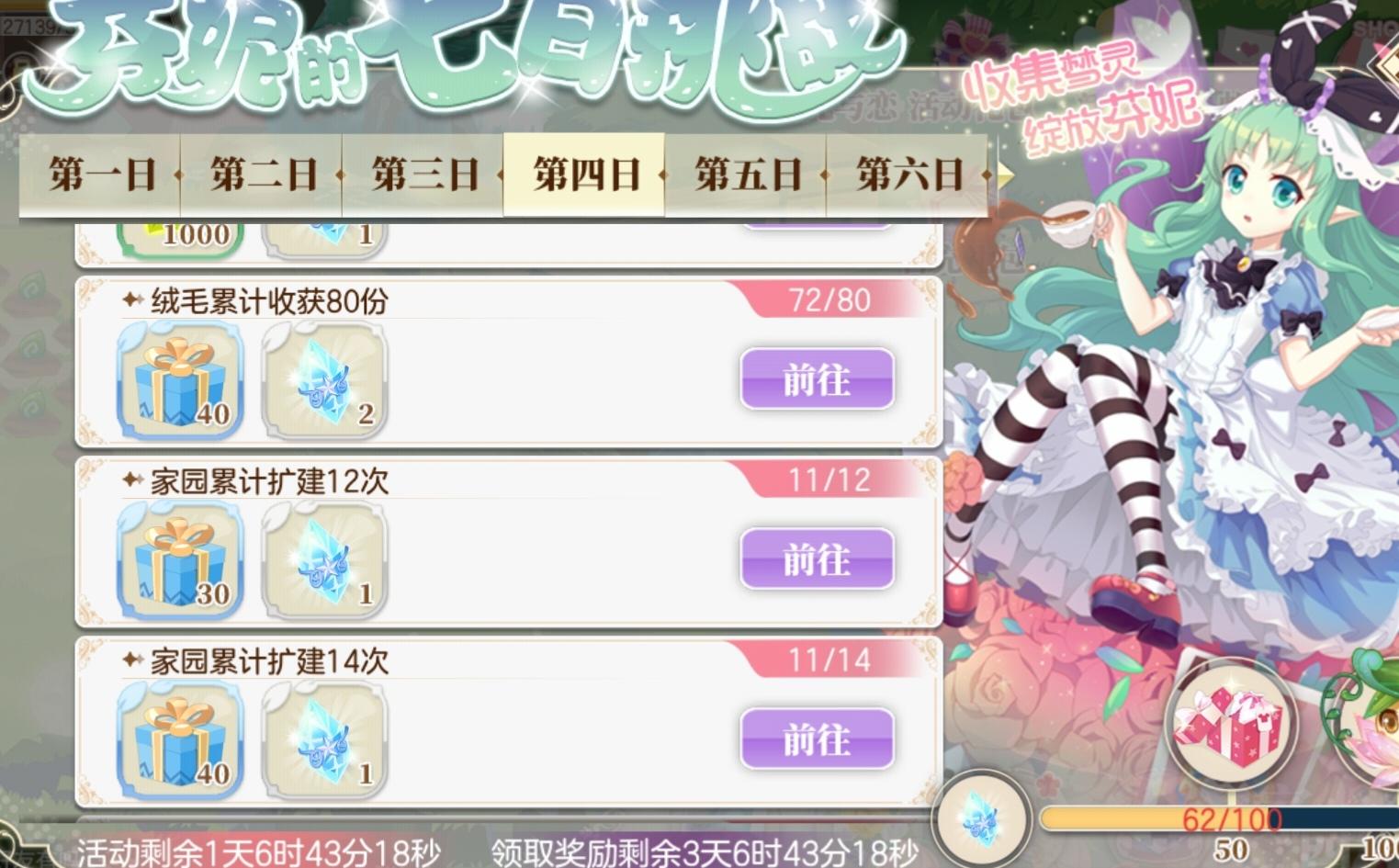Viewport: 1399px width, 868px height.
Task: Open the 第六日 tab
Action: tap(908, 175)
